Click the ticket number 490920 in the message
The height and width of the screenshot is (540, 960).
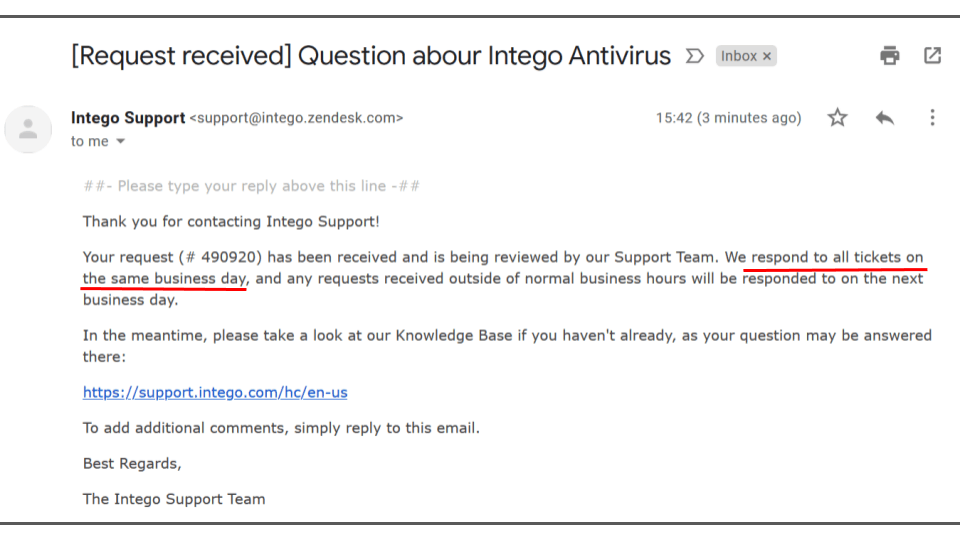[228, 257]
